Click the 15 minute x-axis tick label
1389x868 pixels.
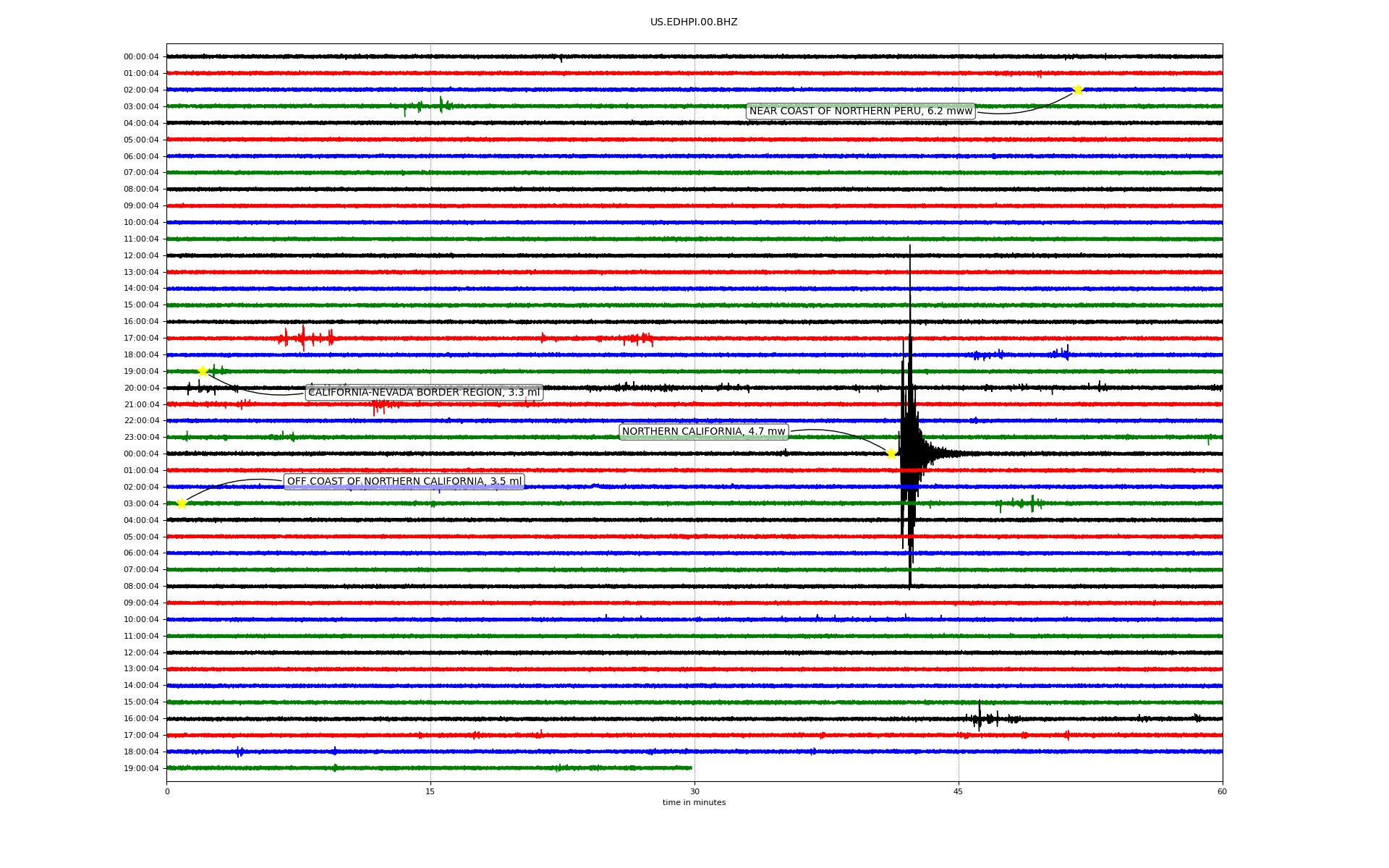[430, 791]
